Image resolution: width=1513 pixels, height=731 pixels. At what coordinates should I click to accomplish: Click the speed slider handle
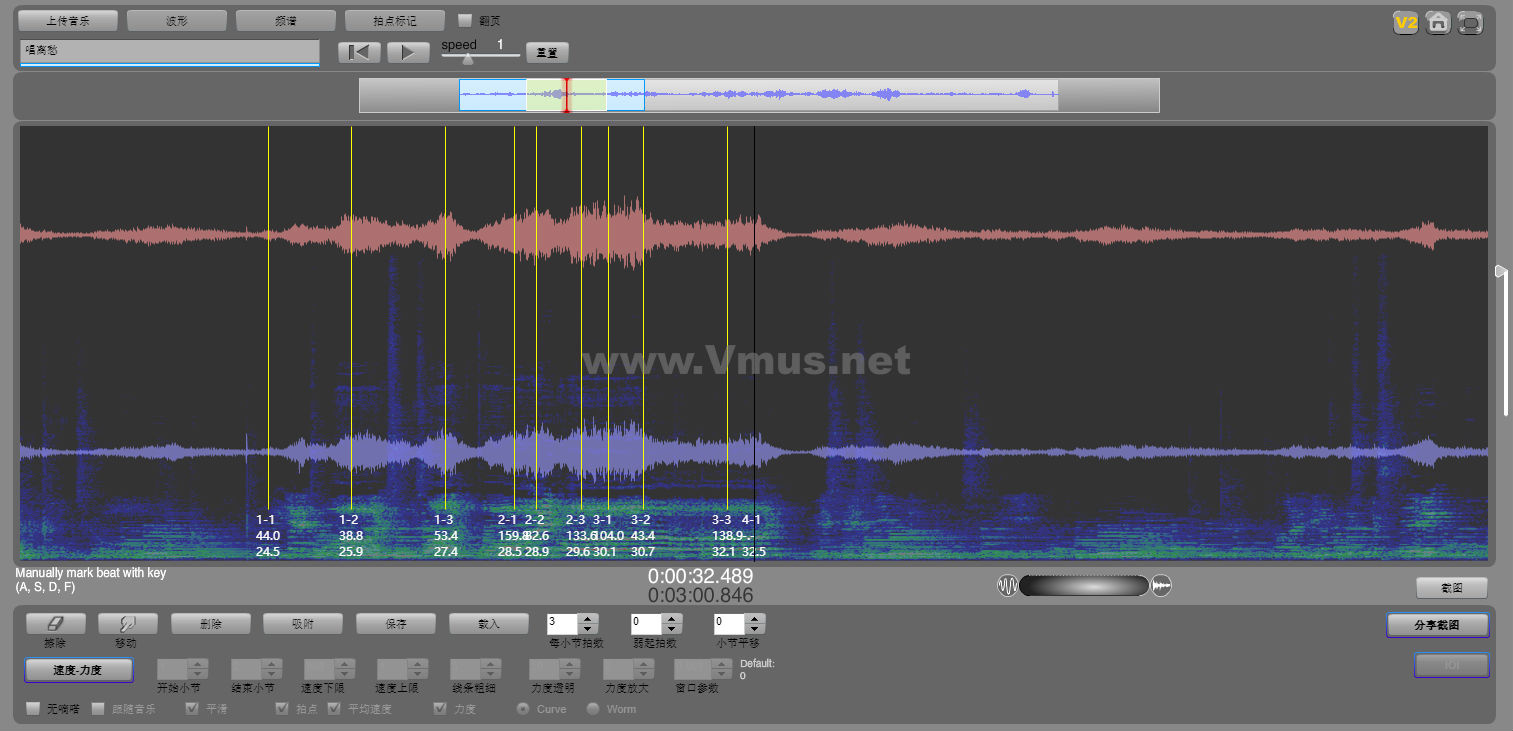467,59
